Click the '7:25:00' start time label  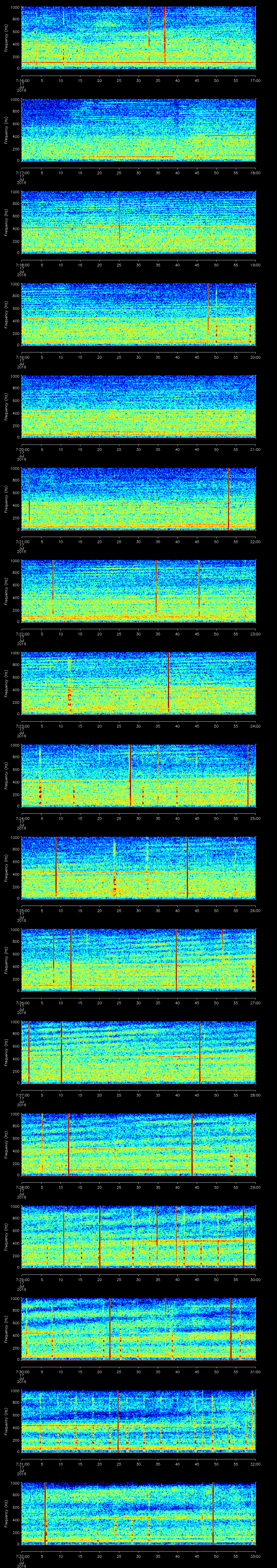point(22,910)
